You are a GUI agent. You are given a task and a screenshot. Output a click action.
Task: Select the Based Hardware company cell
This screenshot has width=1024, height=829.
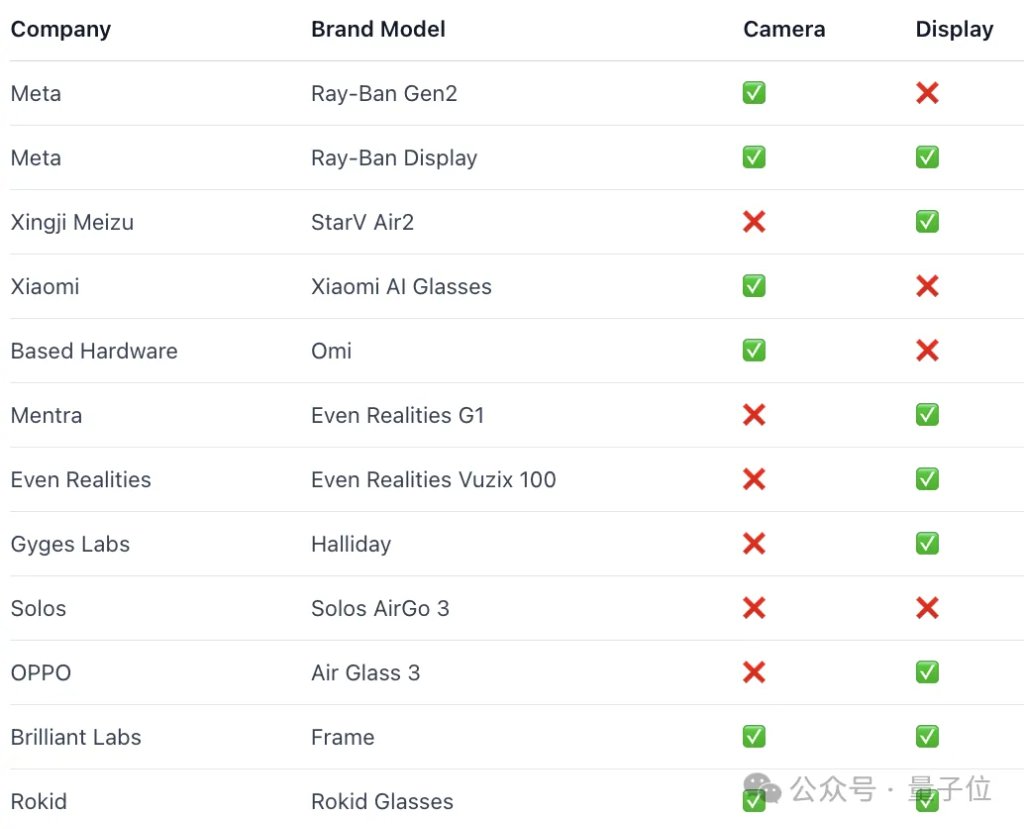point(94,351)
